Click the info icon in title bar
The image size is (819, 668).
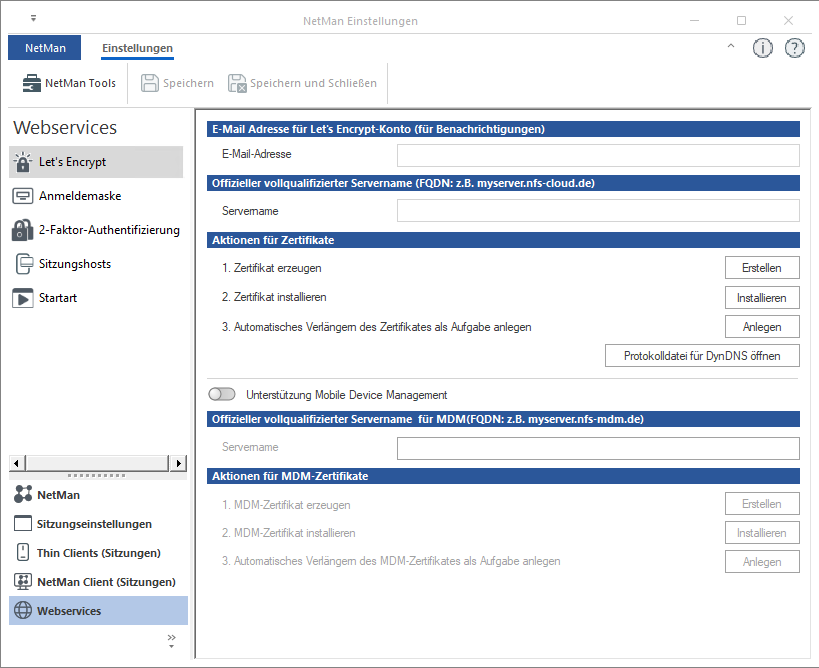pyautogui.click(x=762, y=47)
